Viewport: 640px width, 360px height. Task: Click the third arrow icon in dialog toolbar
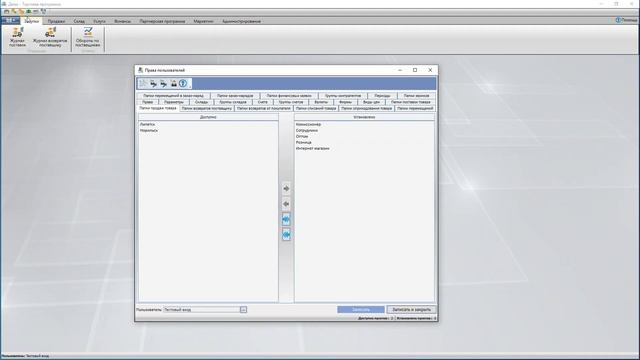tap(163, 84)
